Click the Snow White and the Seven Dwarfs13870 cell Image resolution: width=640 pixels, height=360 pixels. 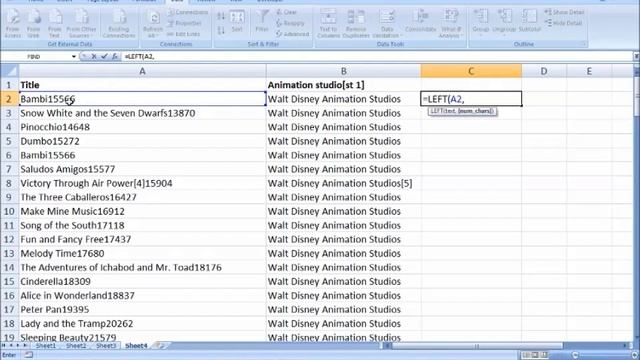142,113
